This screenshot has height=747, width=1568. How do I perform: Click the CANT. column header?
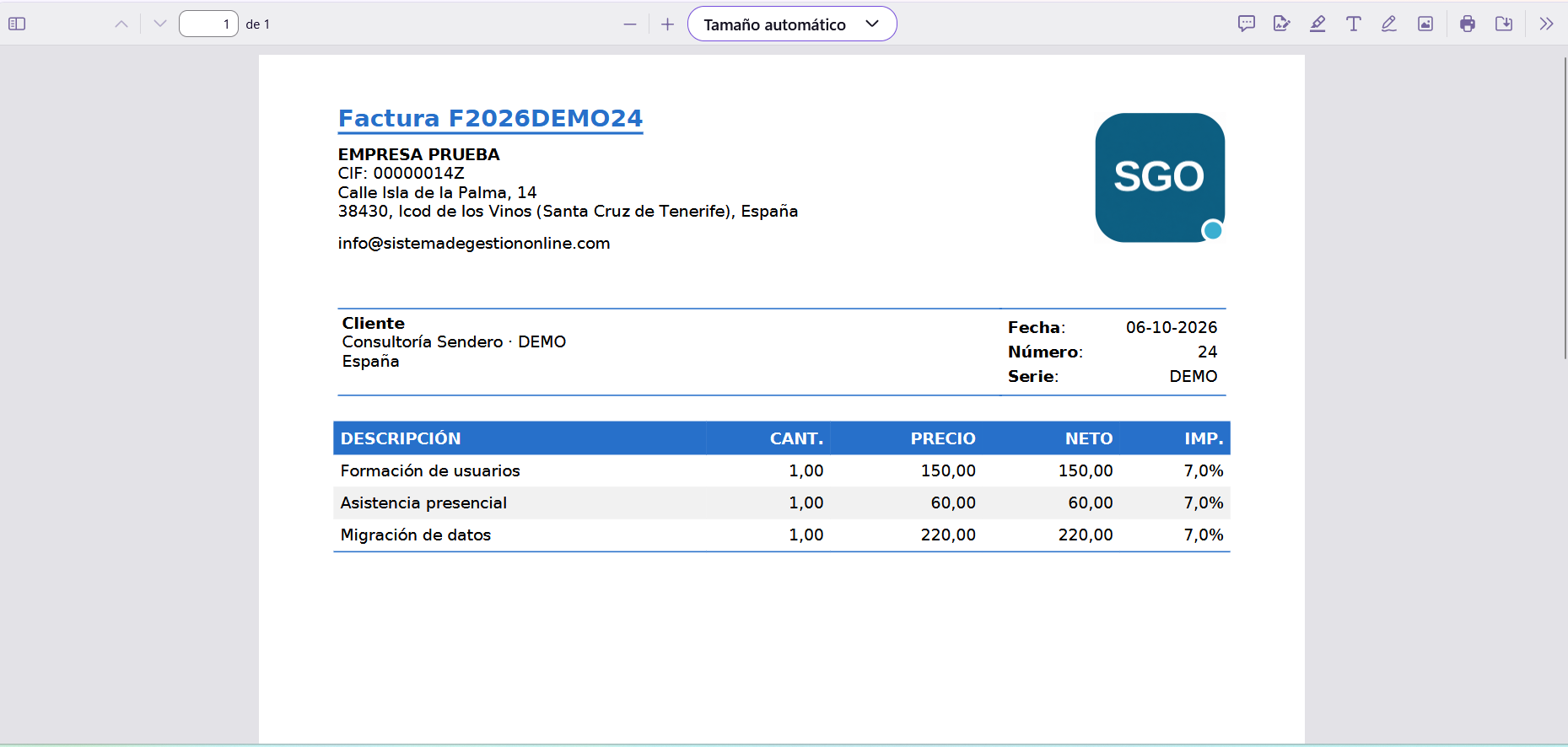[796, 438]
